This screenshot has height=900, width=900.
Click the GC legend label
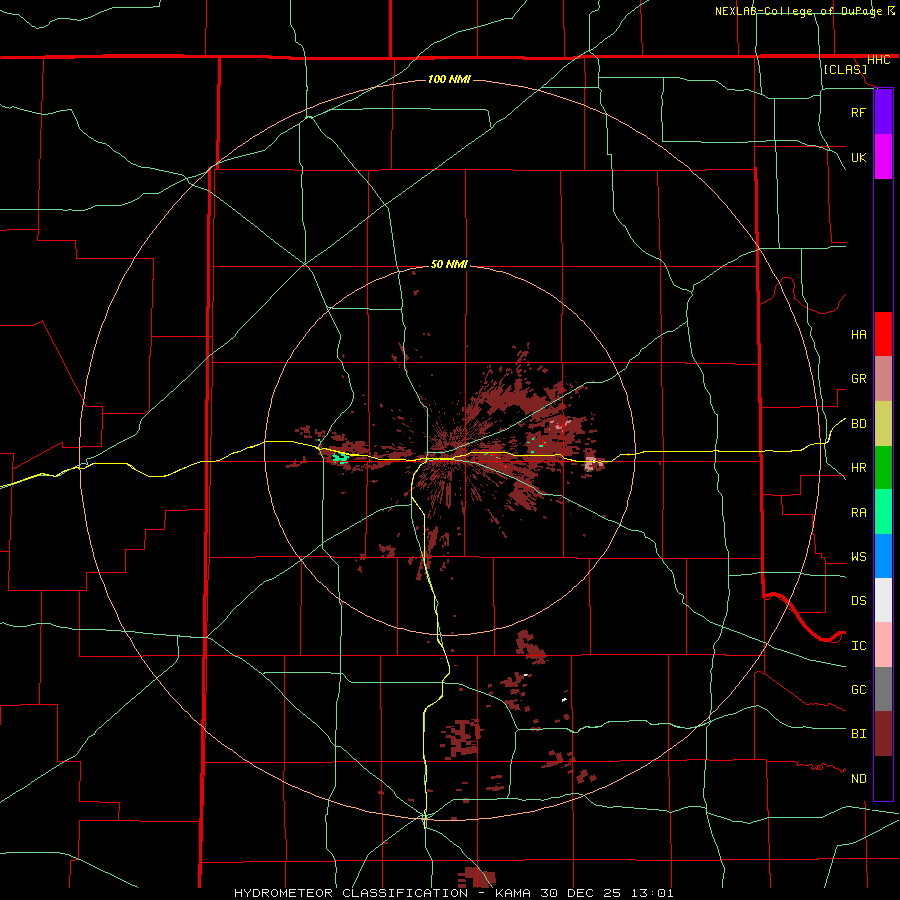coord(858,690)
